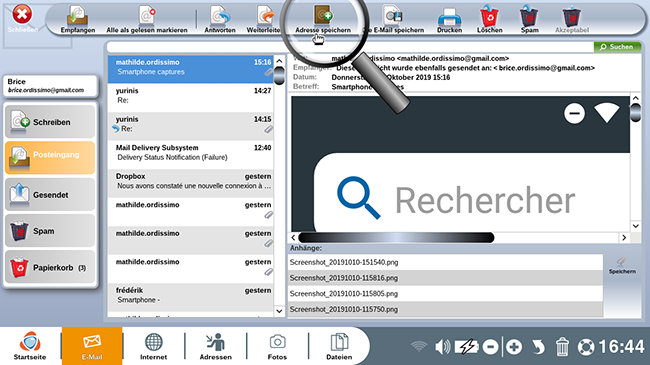The width and height of the screenshot is (650, 365).
Task: Click the horizontal preview scrollbar thumb
Action: click(396, 238)
